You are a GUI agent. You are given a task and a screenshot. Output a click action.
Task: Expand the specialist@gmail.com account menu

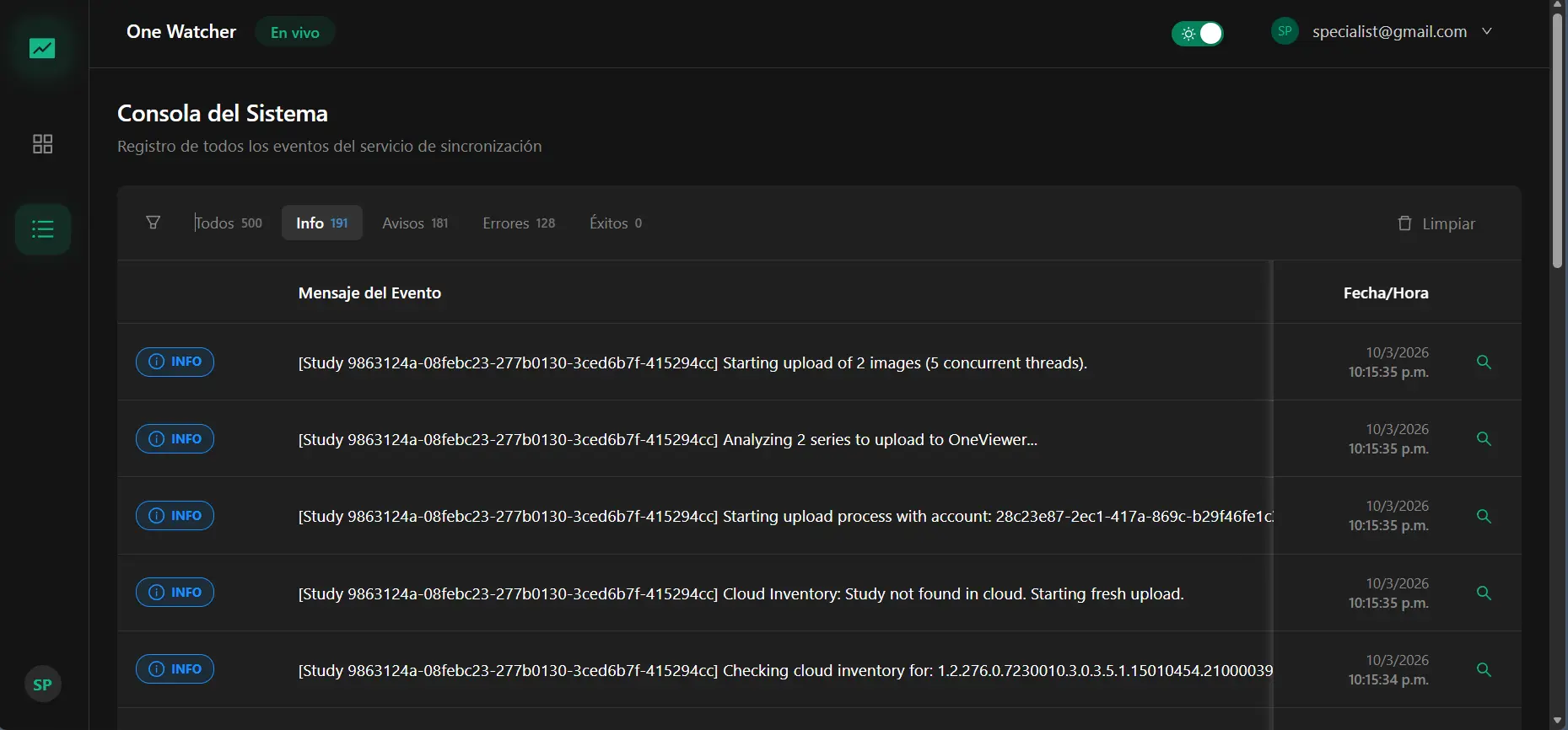tap(1388, 32)
